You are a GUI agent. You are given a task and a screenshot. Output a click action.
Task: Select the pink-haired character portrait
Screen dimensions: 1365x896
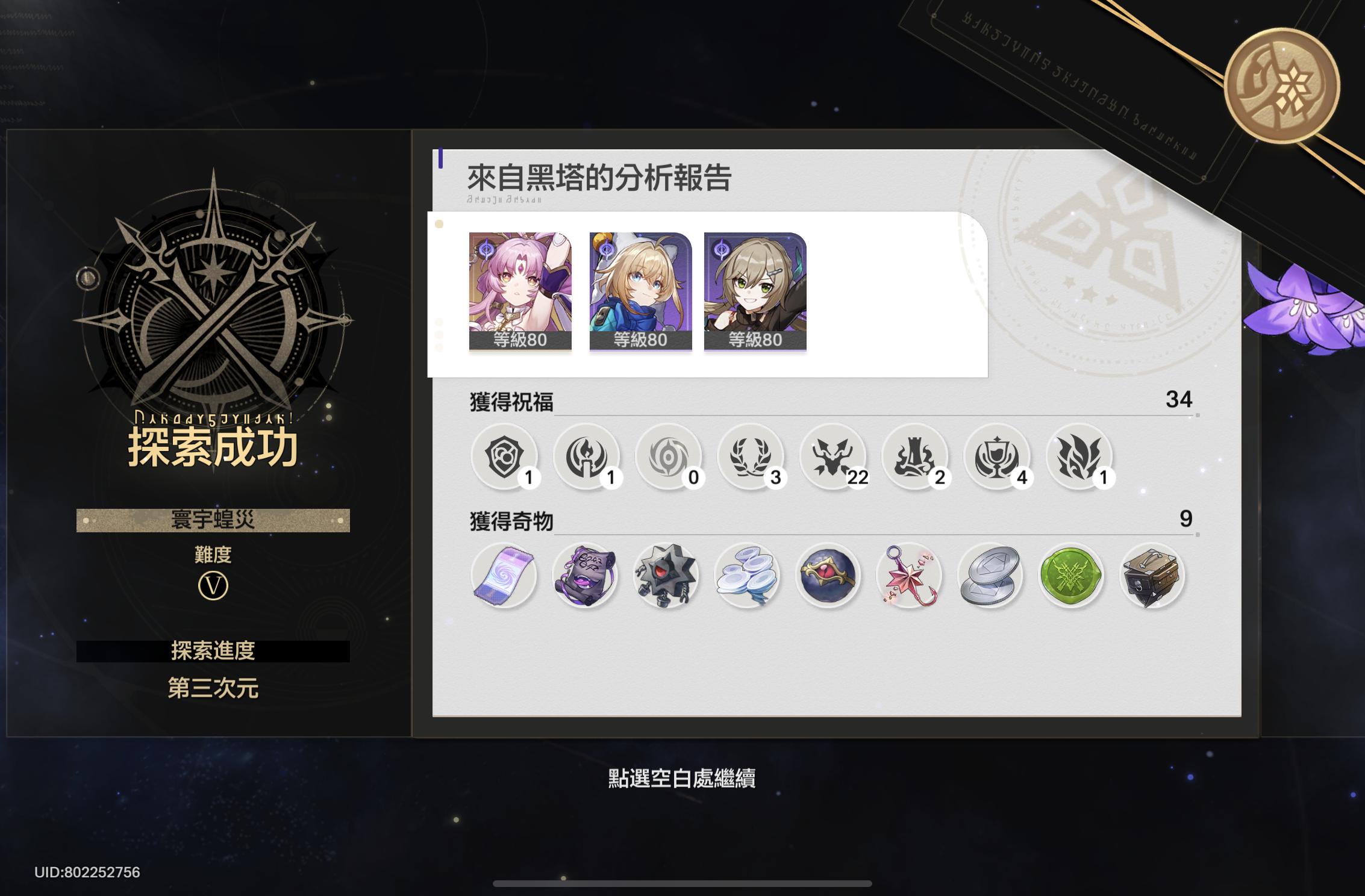(520, 291)
